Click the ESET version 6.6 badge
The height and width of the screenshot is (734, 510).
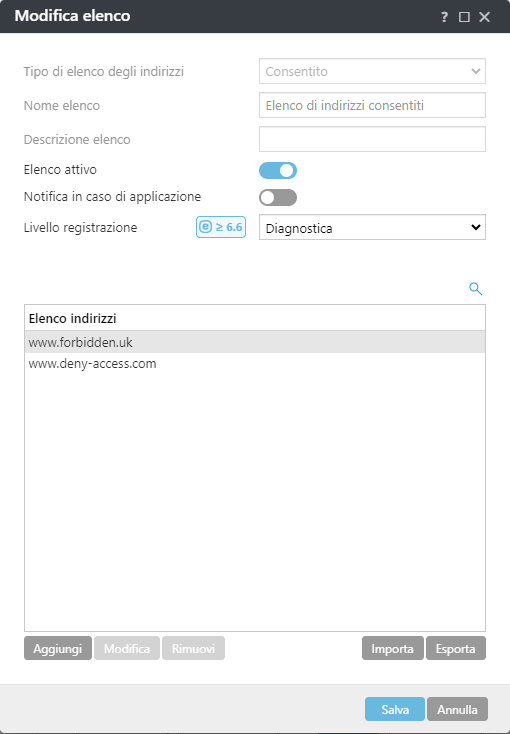(221, 227)
